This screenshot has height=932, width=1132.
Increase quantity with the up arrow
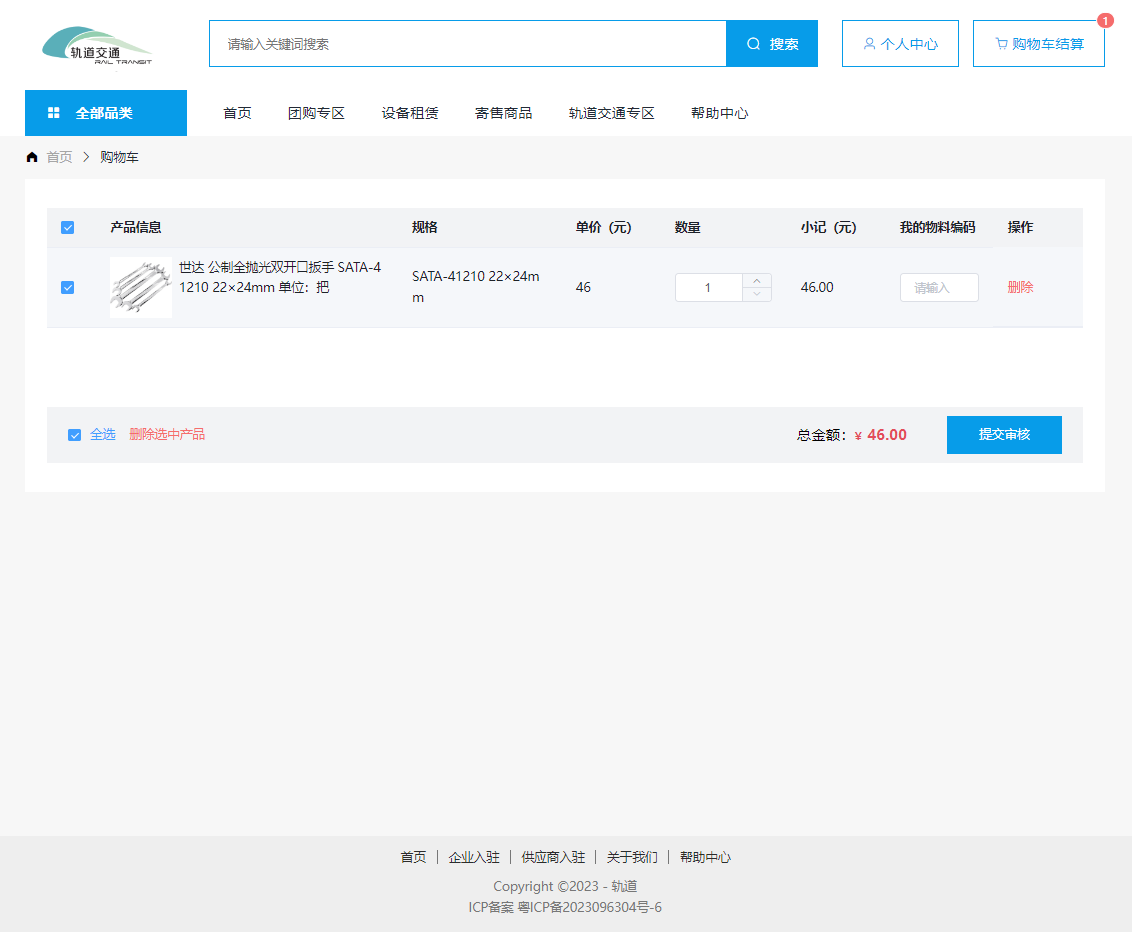[757, 281]
